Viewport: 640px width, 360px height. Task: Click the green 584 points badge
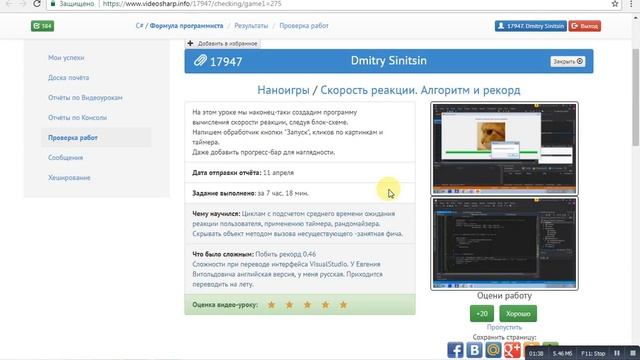tap(42, 26)
